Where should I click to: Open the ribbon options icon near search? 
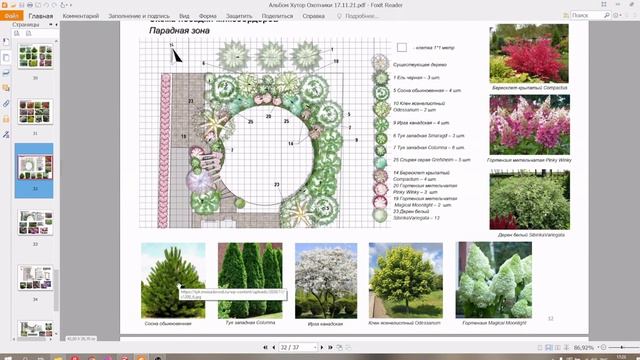pos(617,15)
